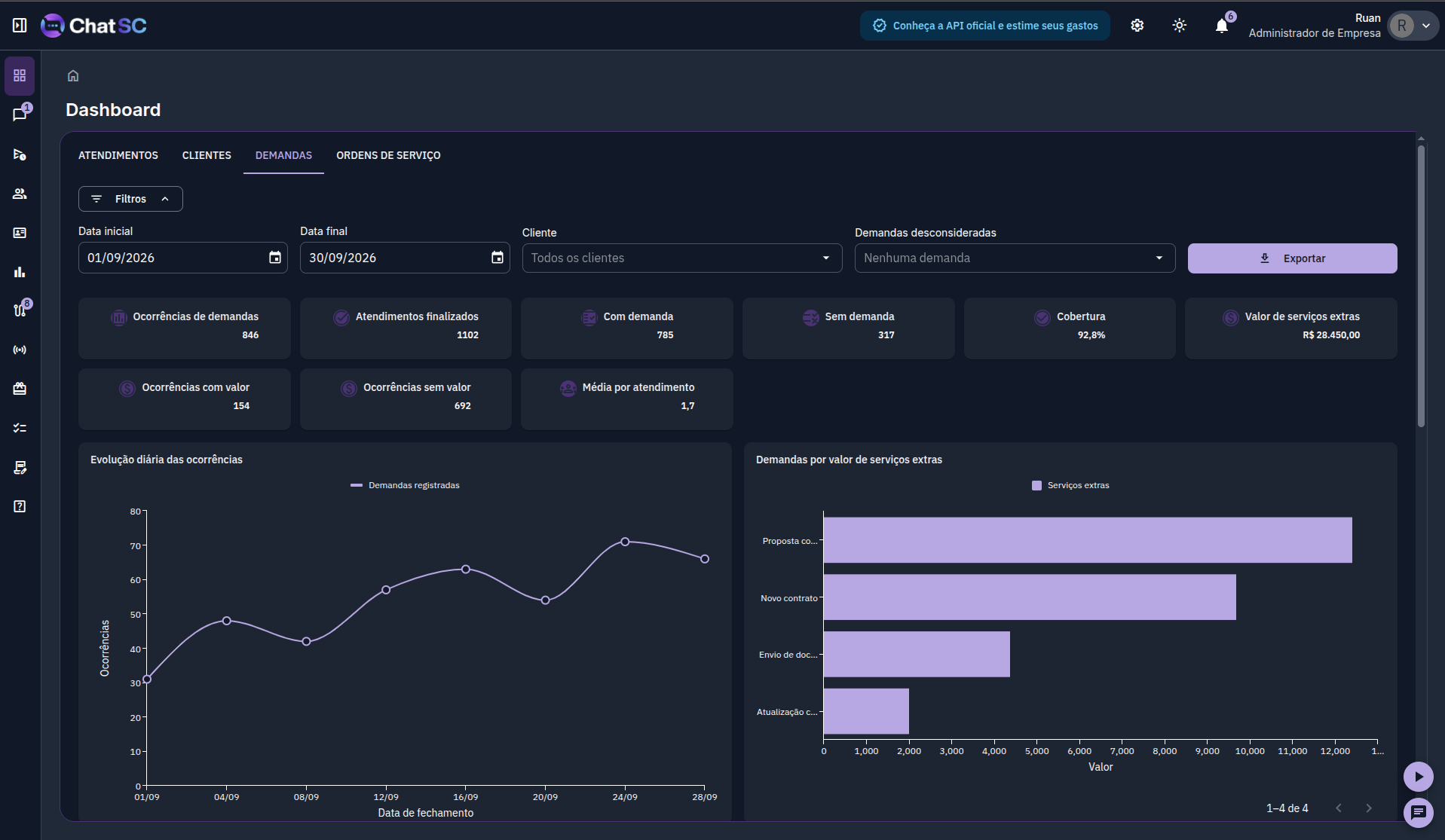Click the ChatSC logo
Image resolution: width=1445 pixels, height=840 pixels.
[x=94, y=26]
